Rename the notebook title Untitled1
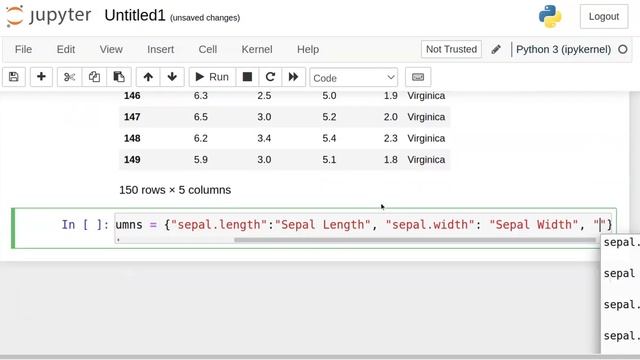The image size is (640, 360). pyautogui.click(x=135, y=16)
